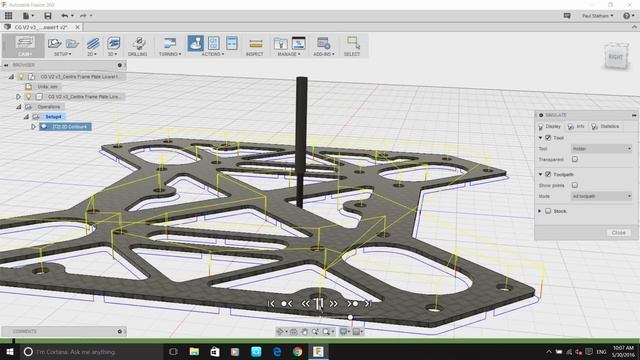Image resolution: width=640 pixels, height=360 pixels.
Task: Enable Show points checkbox
Action: tap(575, 185)
